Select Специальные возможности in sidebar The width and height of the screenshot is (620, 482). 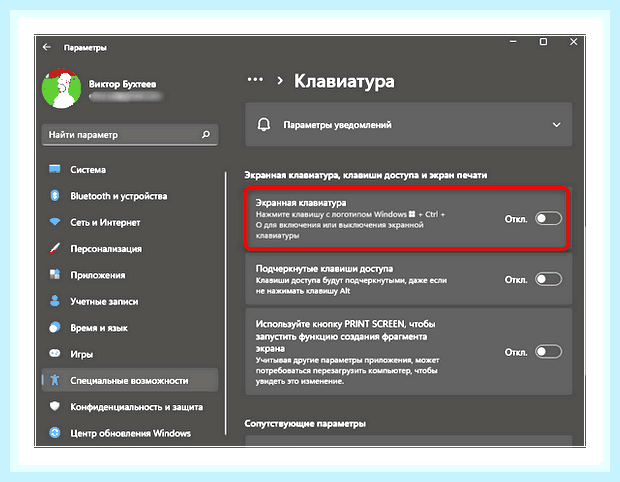click(x=130, y=380)
